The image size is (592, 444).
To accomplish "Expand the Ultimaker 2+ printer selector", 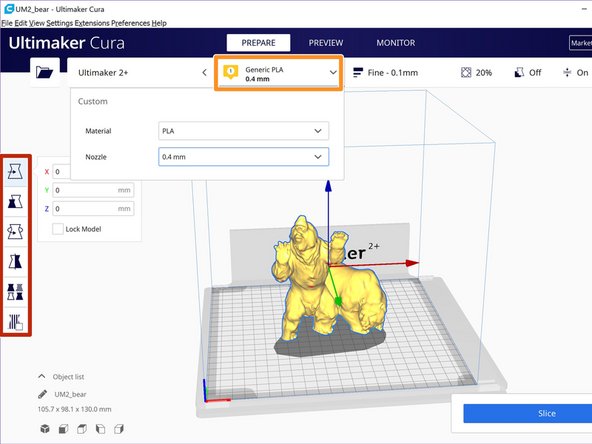I will [x=140, y=72].
